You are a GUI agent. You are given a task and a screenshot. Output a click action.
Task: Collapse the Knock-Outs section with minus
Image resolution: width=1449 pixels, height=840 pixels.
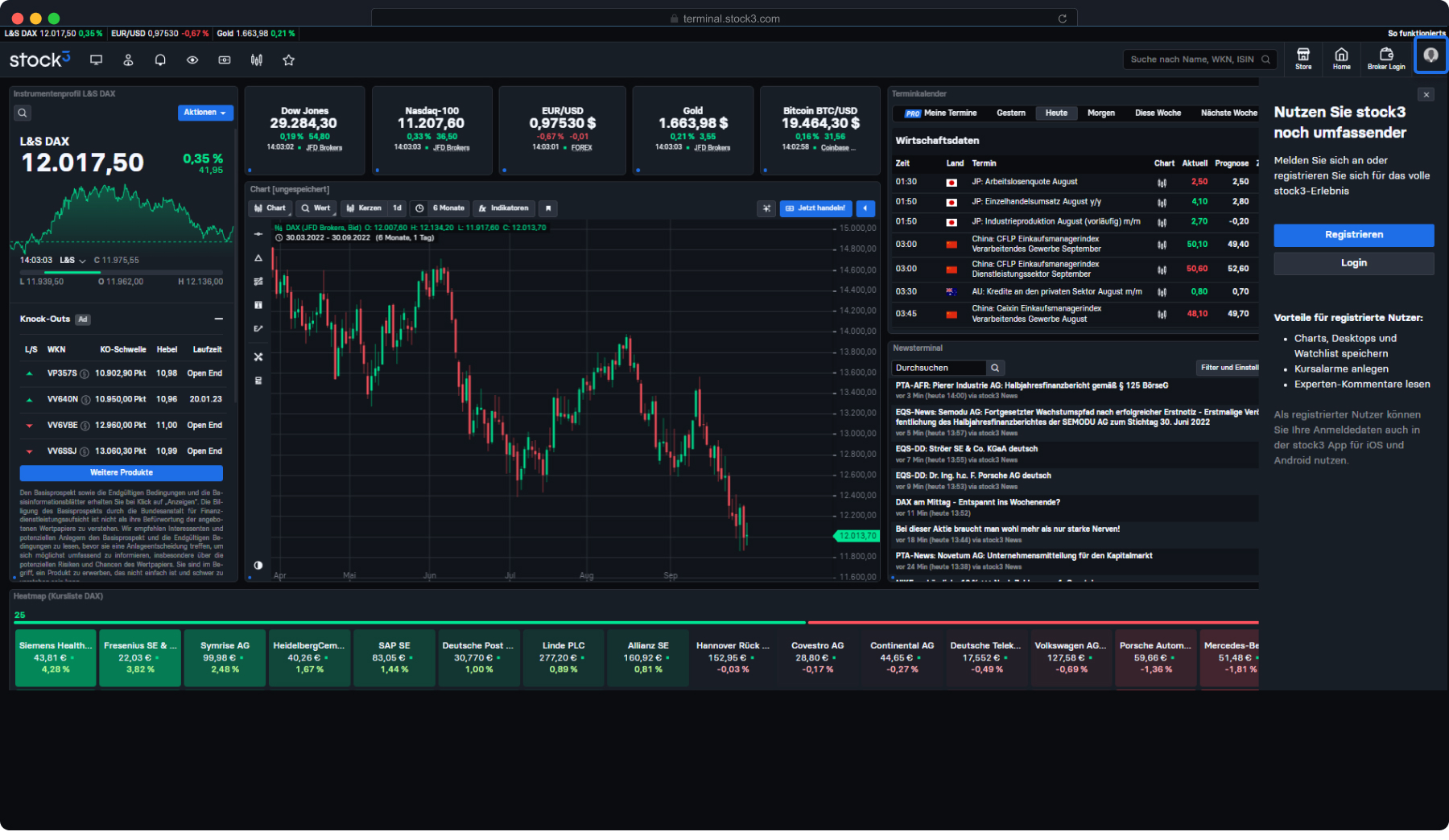pos(218,319)
